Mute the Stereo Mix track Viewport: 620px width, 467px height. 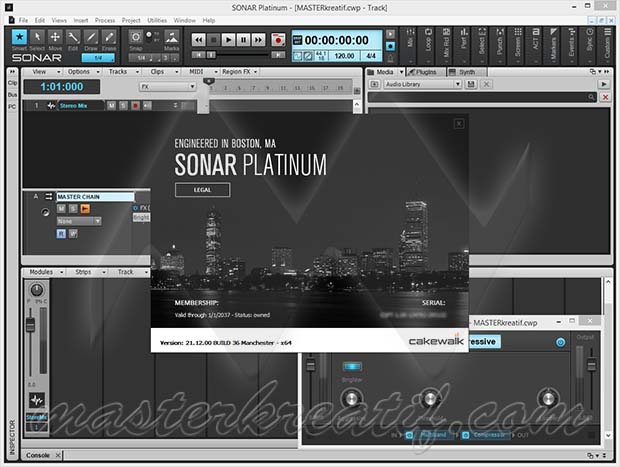(112, 106)
